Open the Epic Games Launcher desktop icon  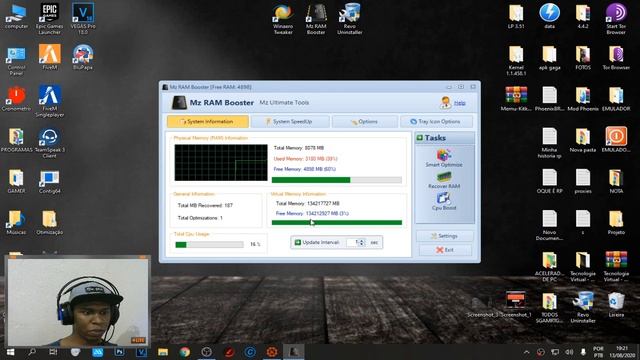point(49,18)
